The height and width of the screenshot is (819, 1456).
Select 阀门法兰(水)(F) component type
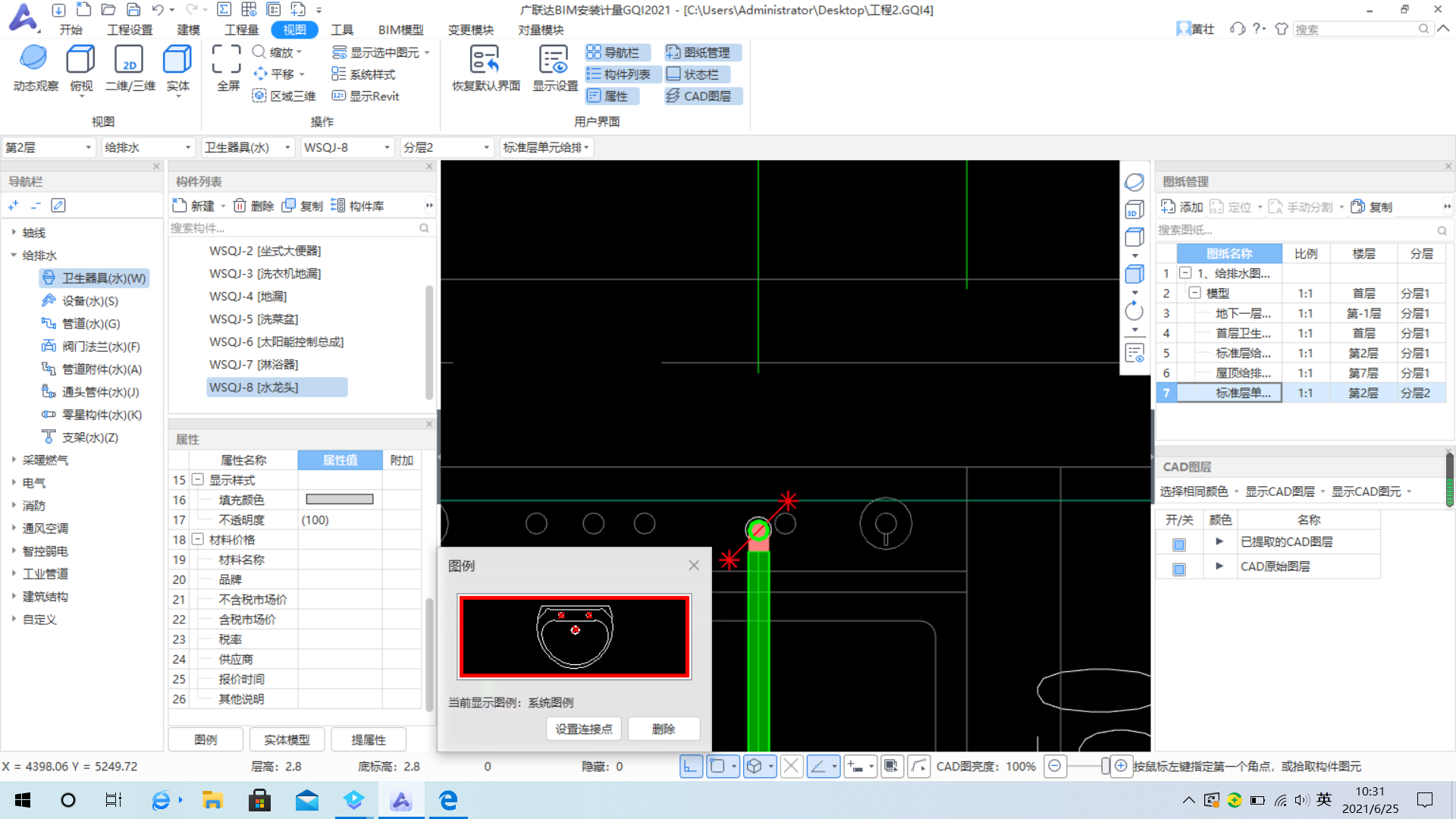[x=91, y=347]
